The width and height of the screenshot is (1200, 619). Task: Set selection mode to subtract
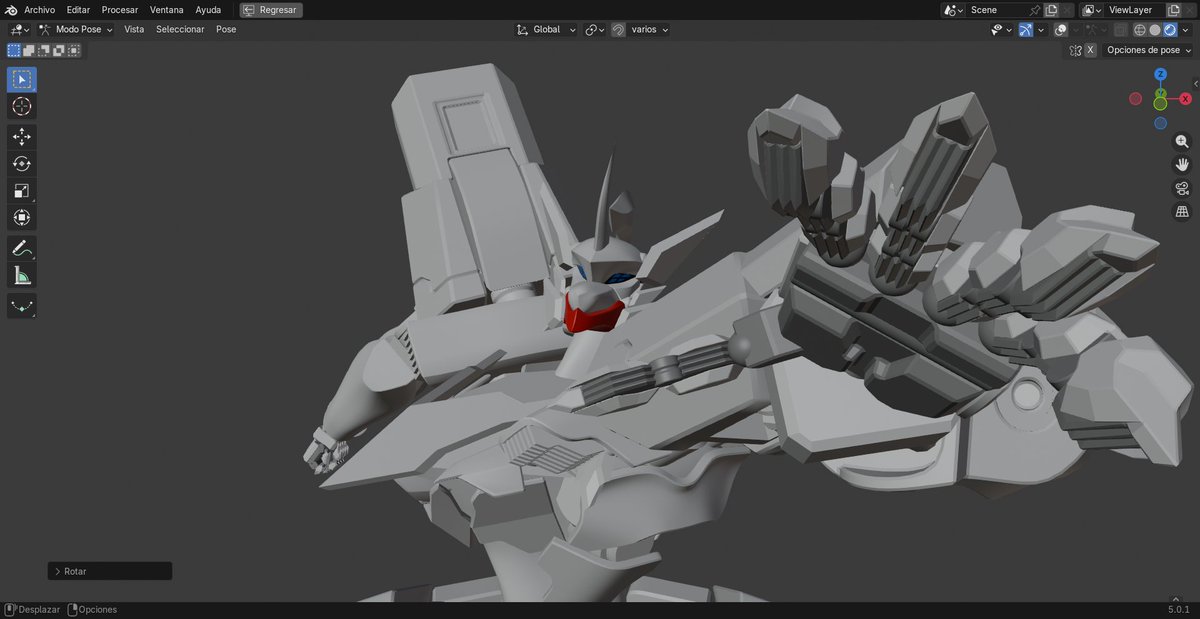pyautogui.click(x=44, y=50)
